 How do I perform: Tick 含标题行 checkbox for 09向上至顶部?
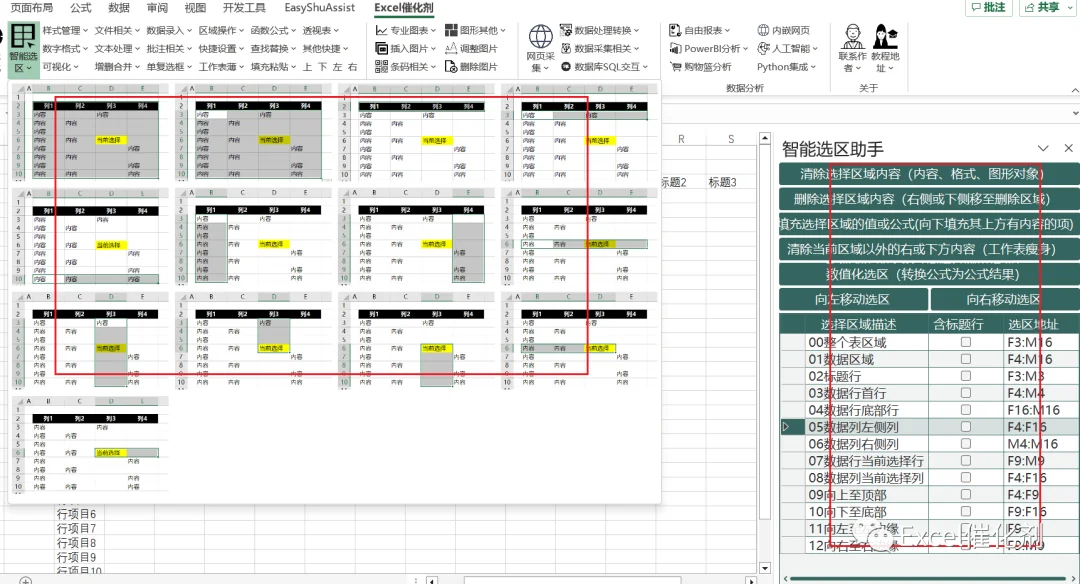coord(966,494)
